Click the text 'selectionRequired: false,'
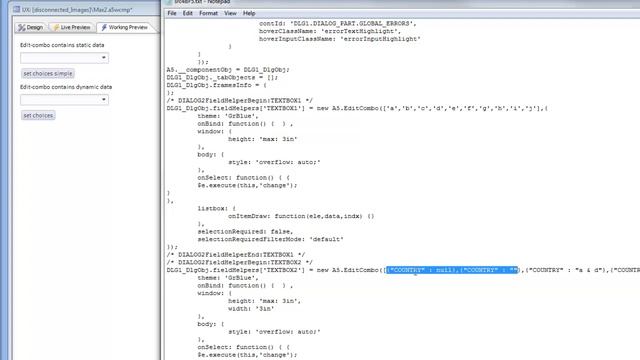 (245, 231)
